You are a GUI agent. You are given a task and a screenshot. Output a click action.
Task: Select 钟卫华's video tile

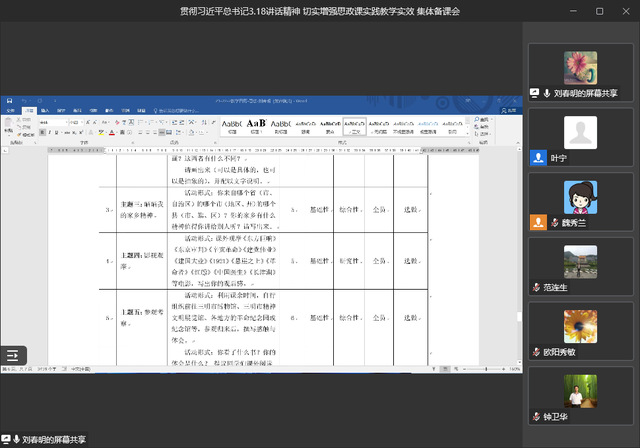(580, 390)
